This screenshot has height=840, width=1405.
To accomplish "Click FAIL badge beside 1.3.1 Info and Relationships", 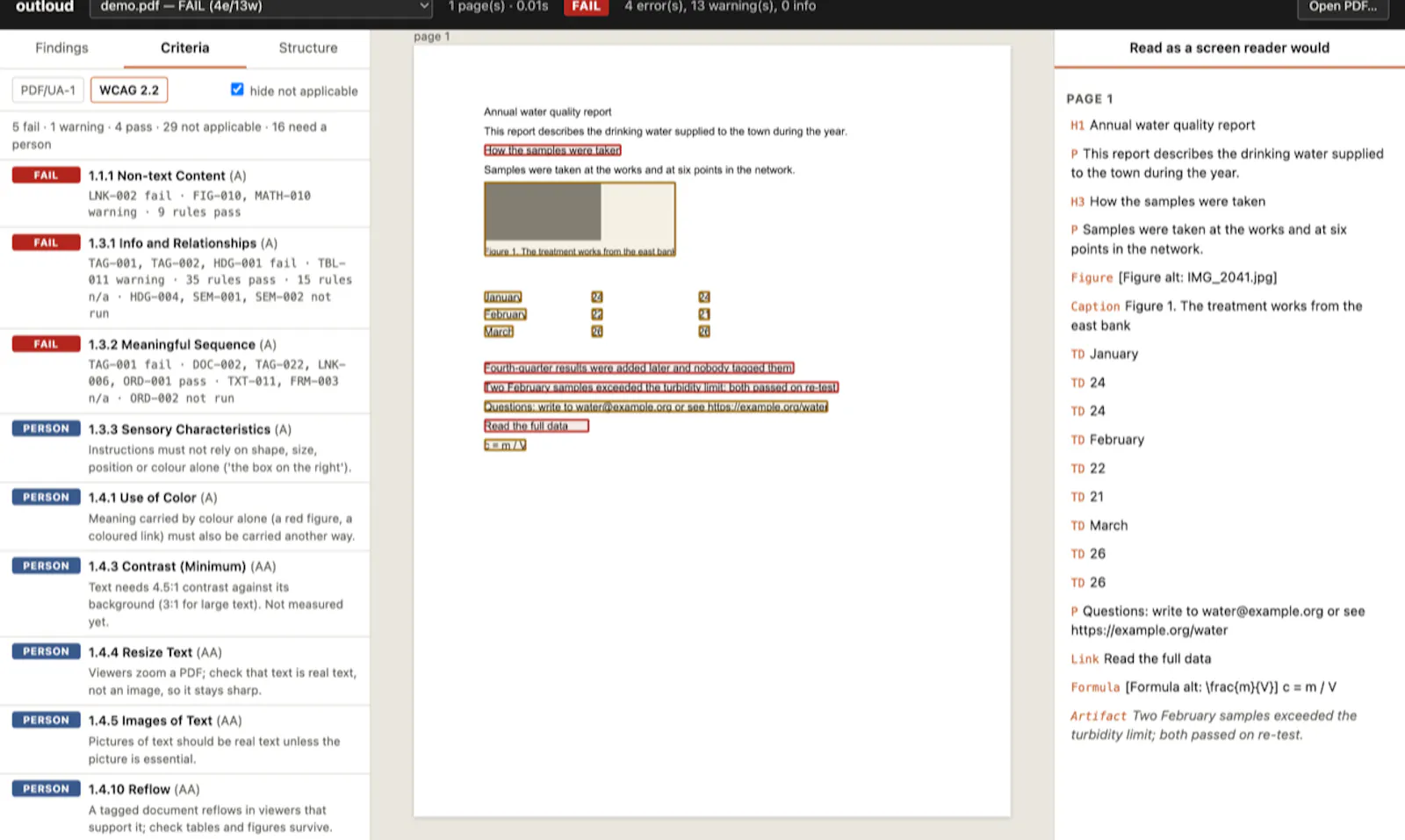I will click(46, 243).
